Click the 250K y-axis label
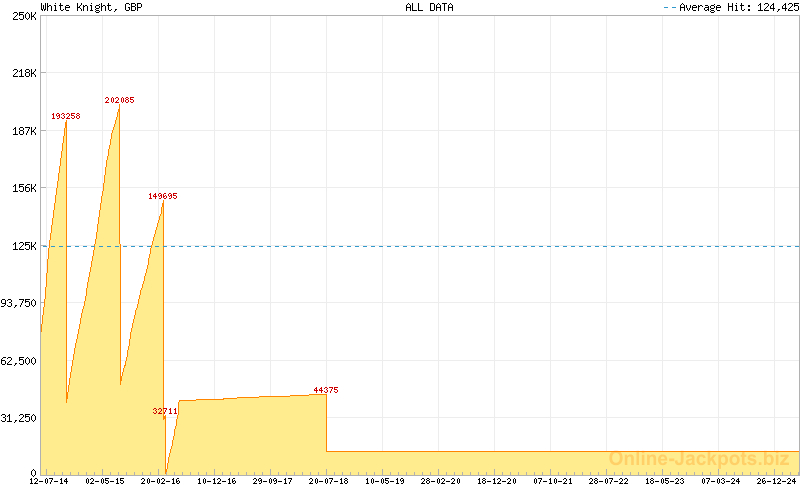Viewport: 800px width, 490px height. click(24, 16)
